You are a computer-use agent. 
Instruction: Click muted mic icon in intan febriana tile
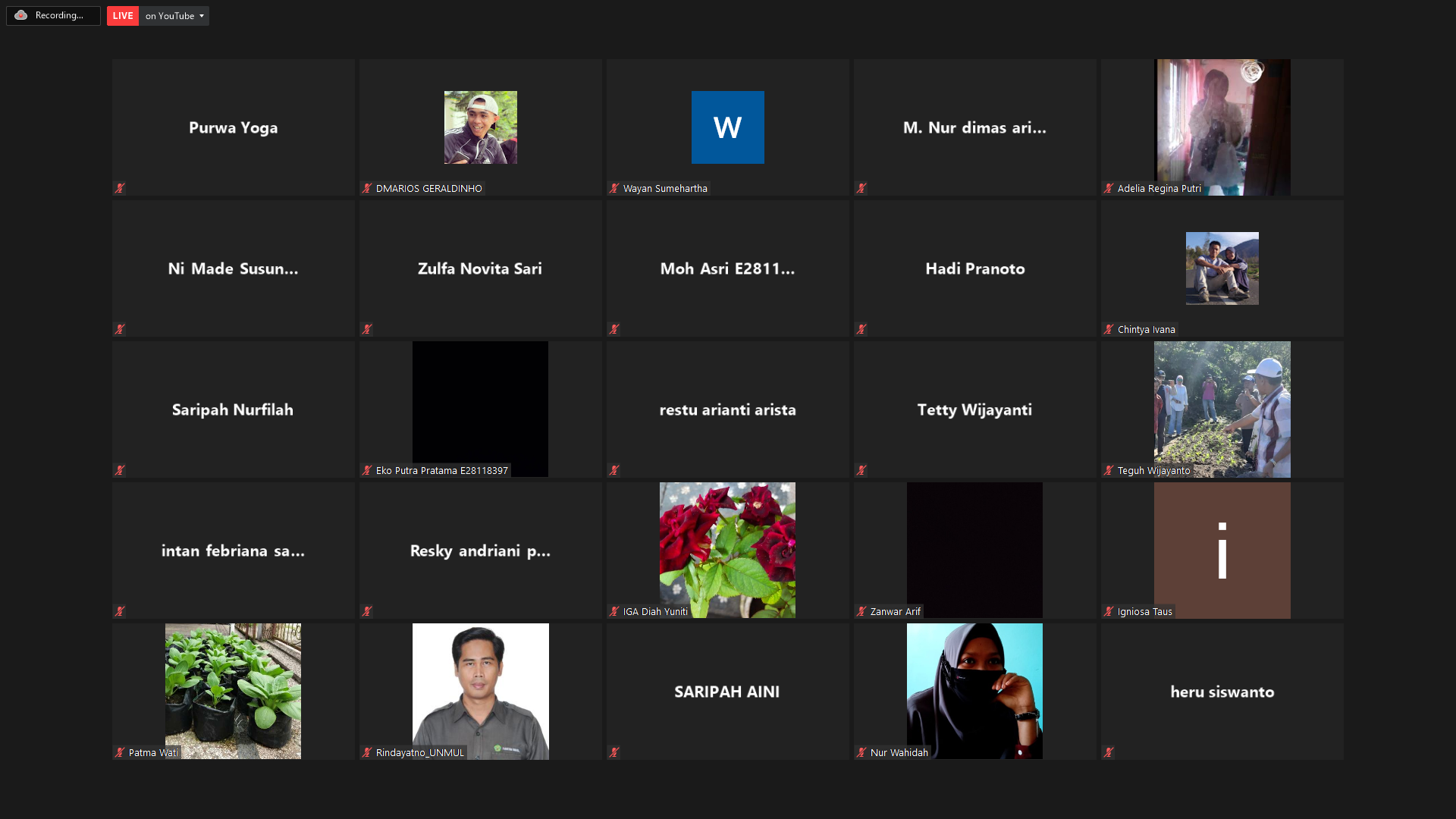(120, 611)
